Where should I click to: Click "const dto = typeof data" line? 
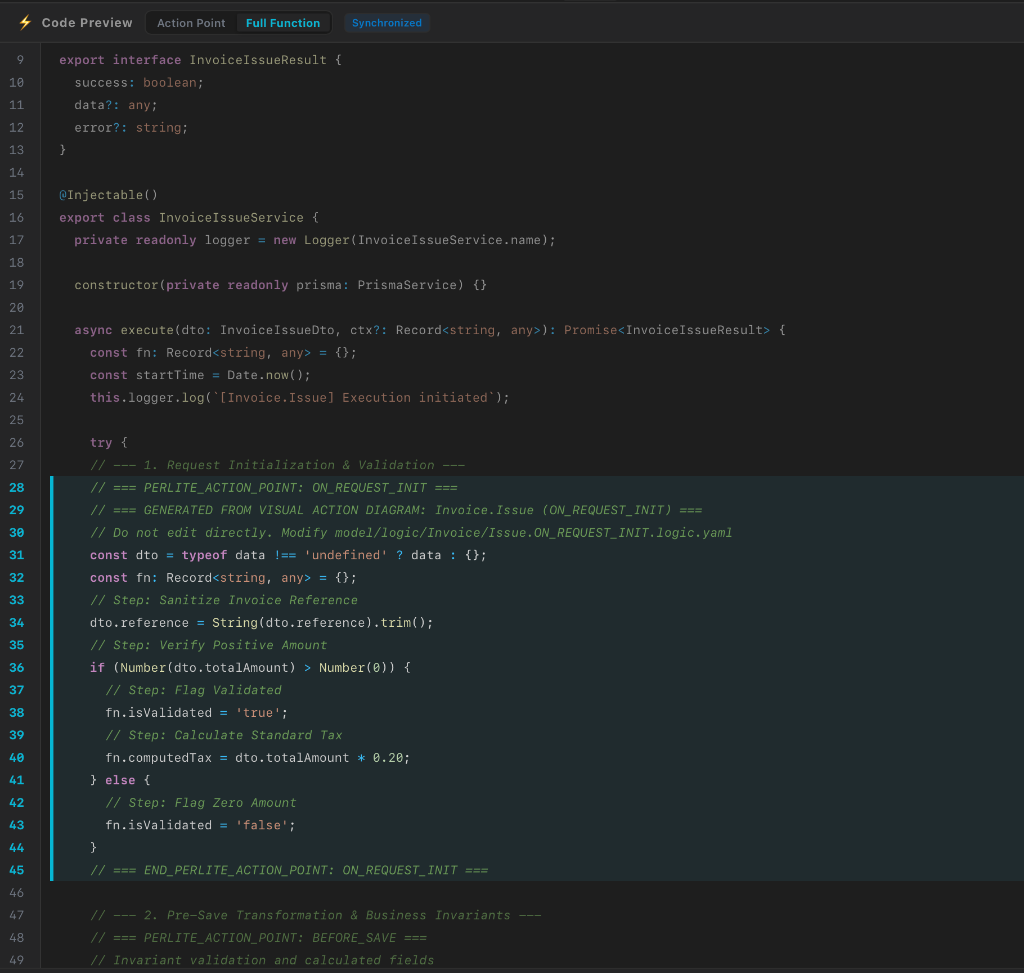tap(288, 555)
